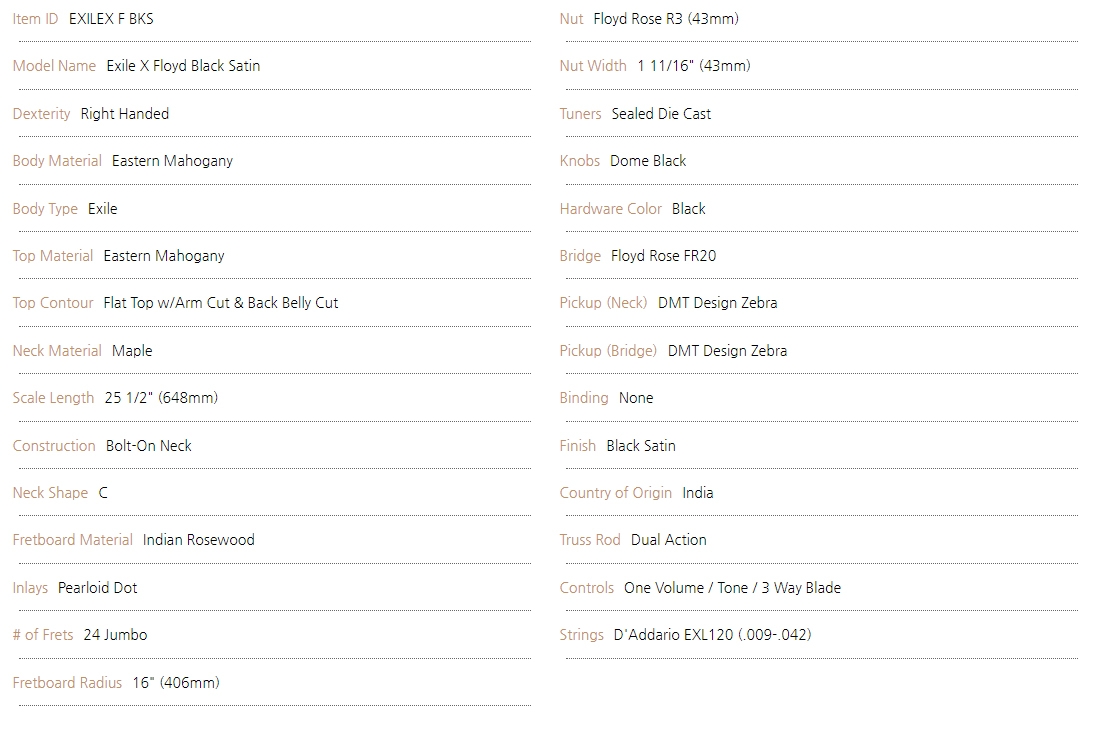Click the Pearloid Dot inlays value

tap(97, 588)
